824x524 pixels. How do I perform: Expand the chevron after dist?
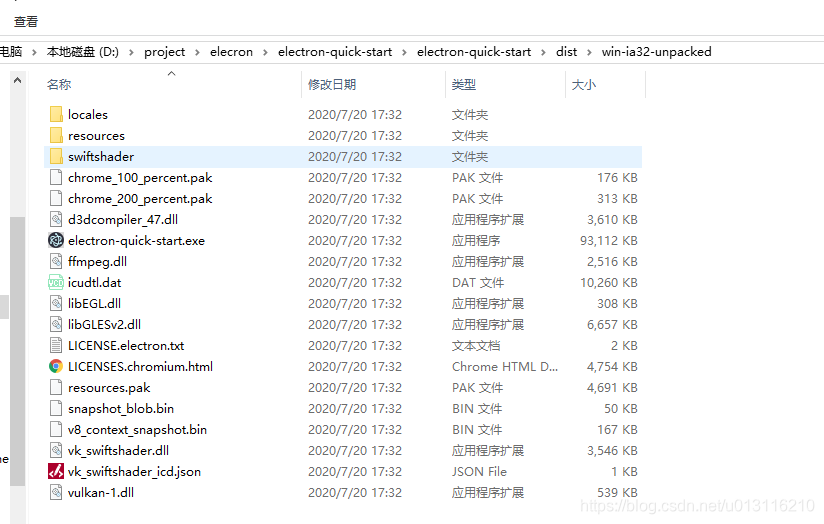(x=590, y=52)
